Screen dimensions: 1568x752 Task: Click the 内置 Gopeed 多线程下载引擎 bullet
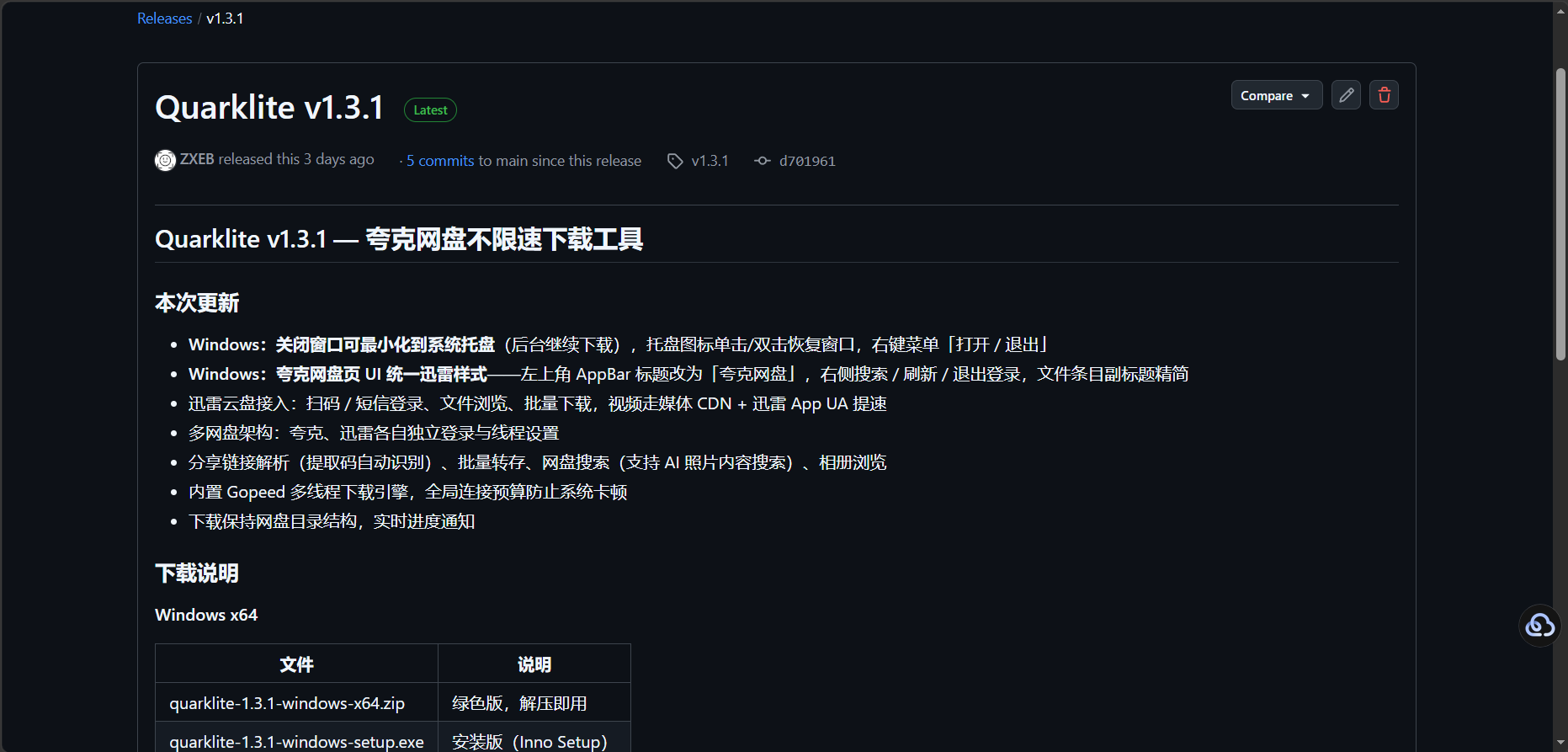pyautogui.click(x=407, y=492)
